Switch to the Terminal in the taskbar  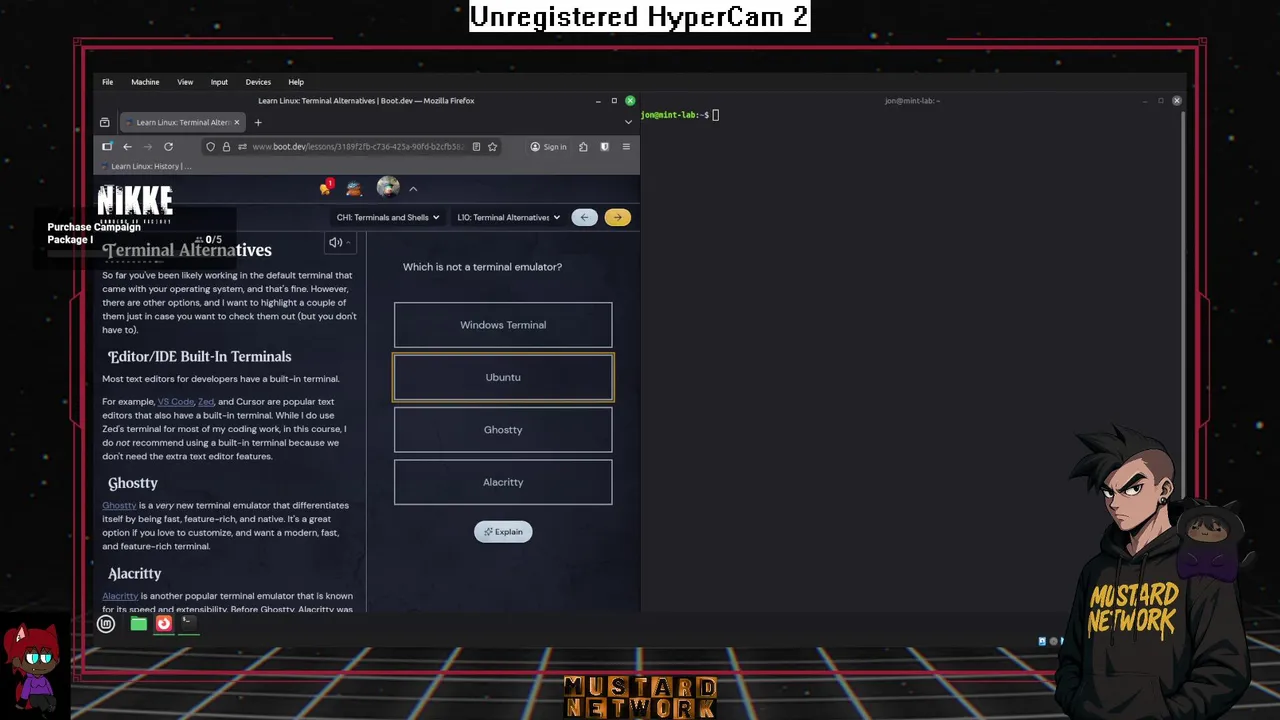pyautogui.click(x=187, y=622)
